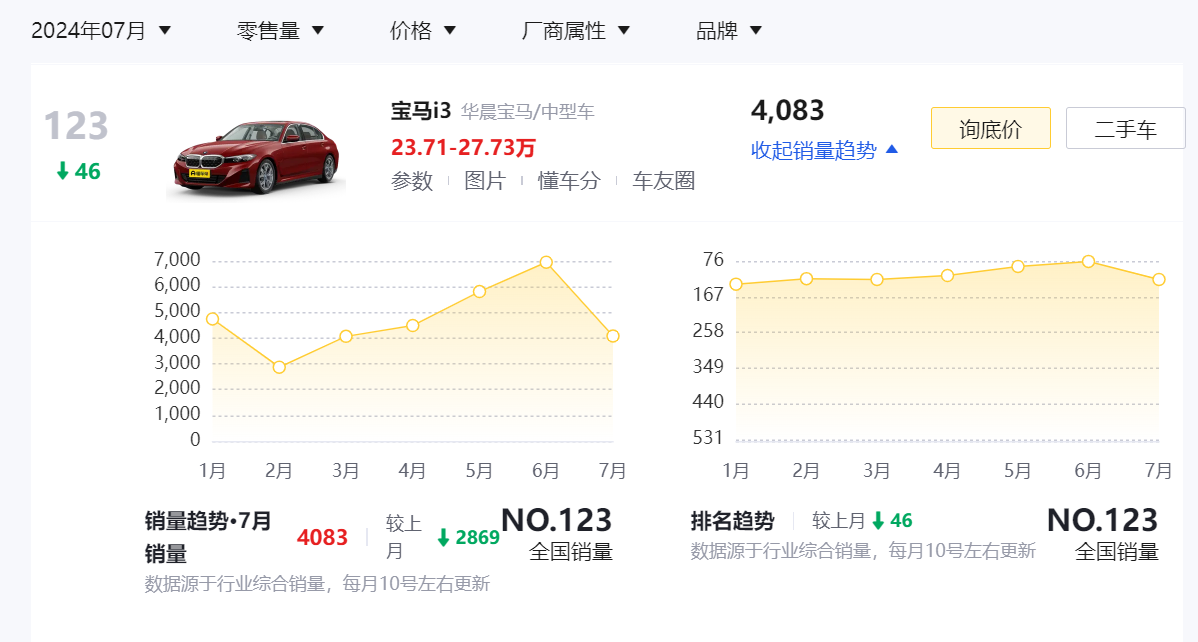
Task: Click the 二手车 button
Action: pos(1125,128)
